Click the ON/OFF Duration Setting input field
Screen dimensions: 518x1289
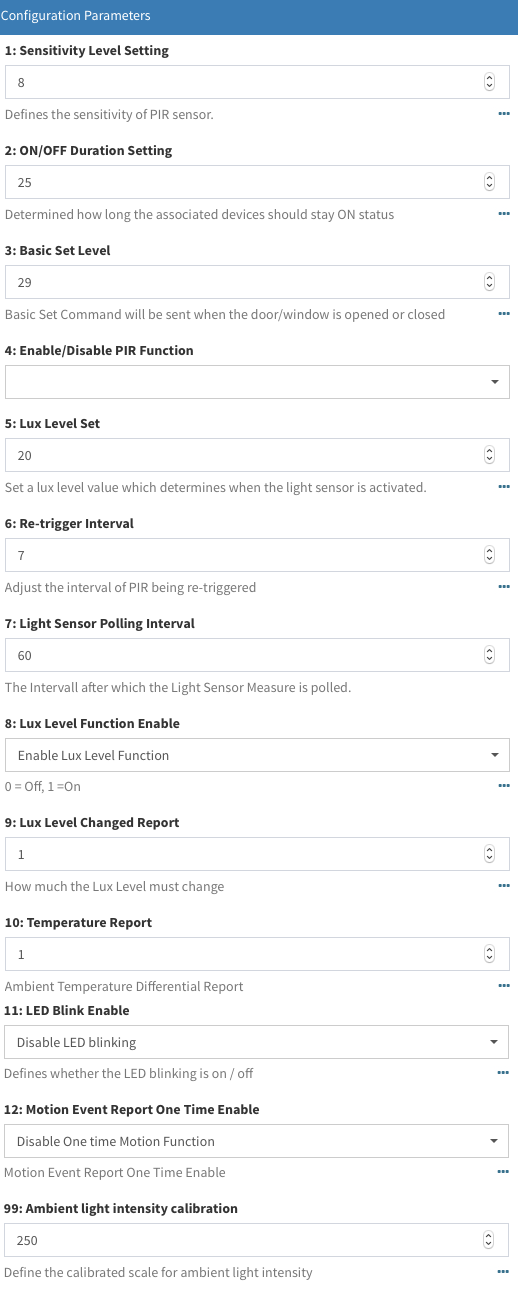(x=257, y=182)
